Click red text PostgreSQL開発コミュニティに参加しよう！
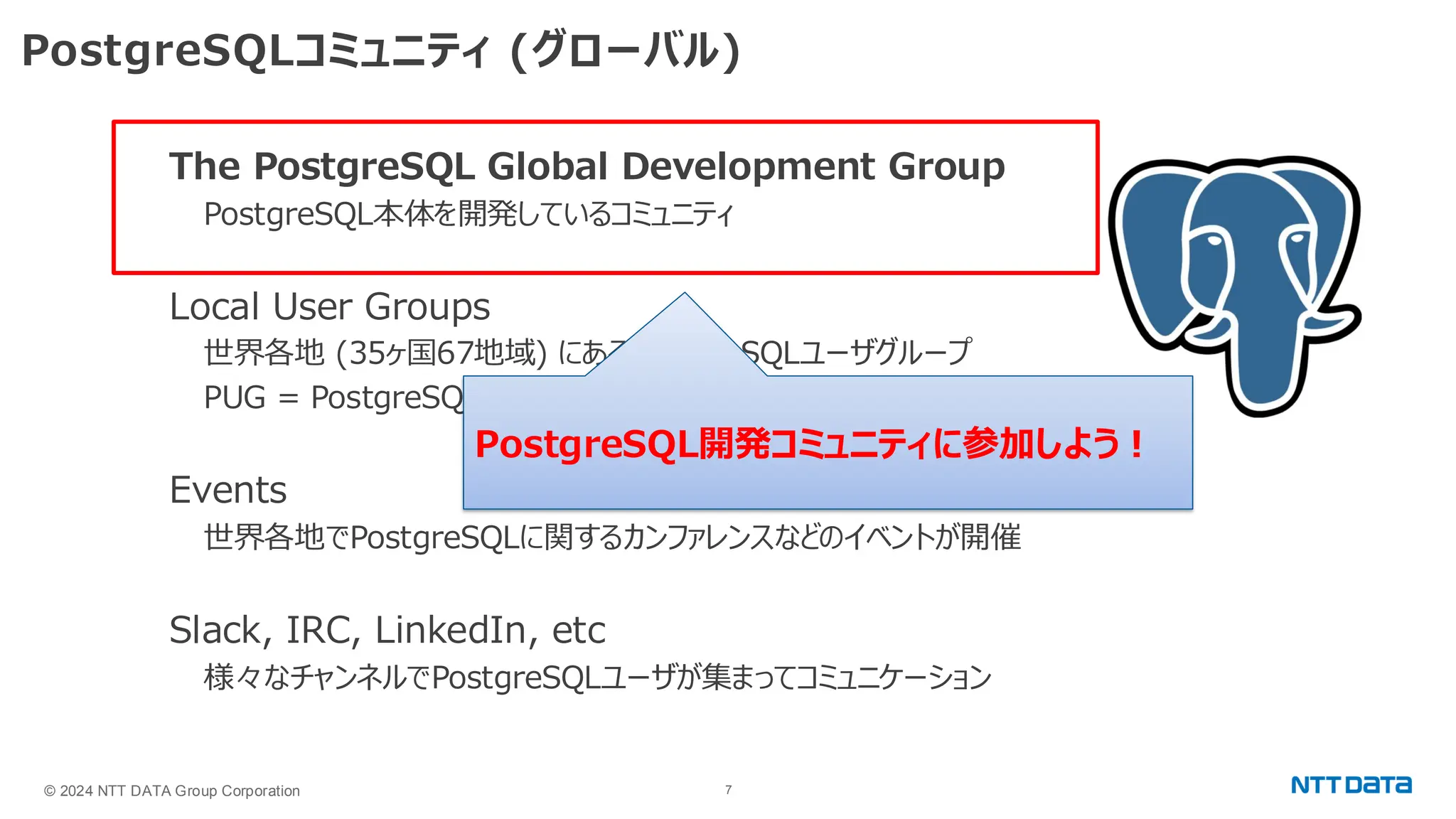This screenshot has width=1456, height=819. (809, 444)
